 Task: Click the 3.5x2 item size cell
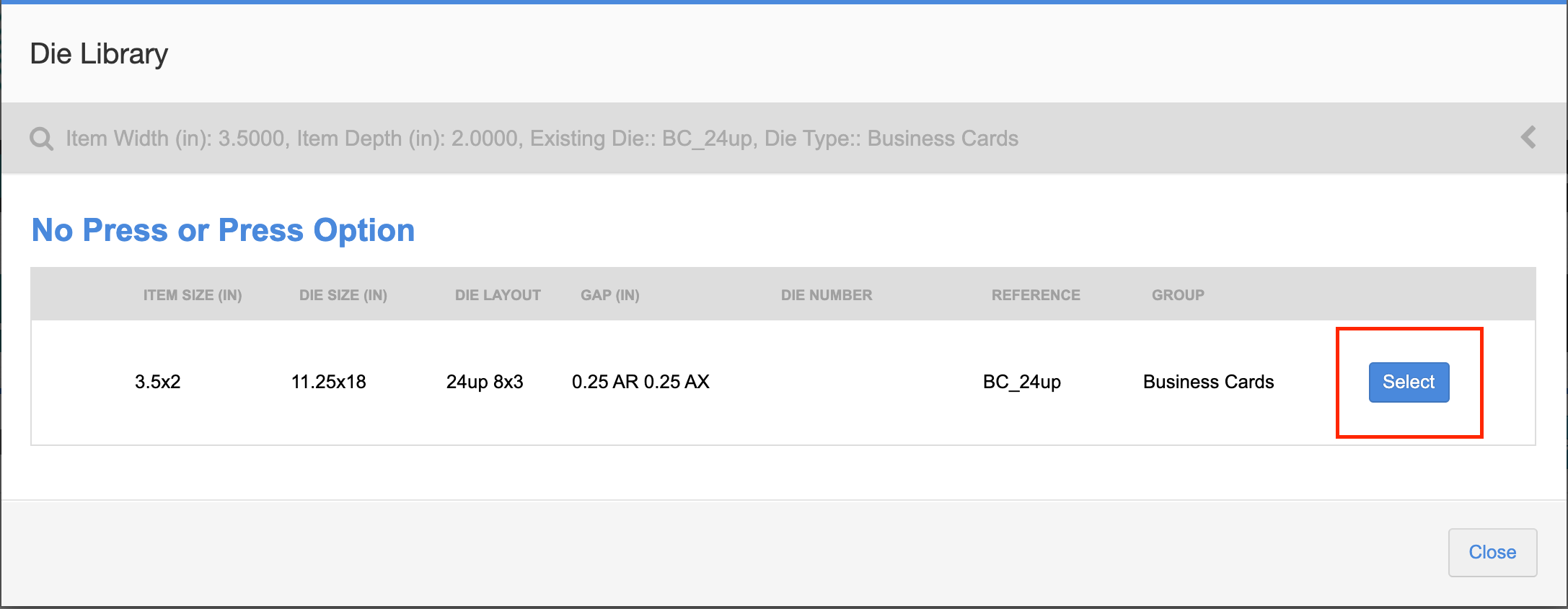point(158,382)
